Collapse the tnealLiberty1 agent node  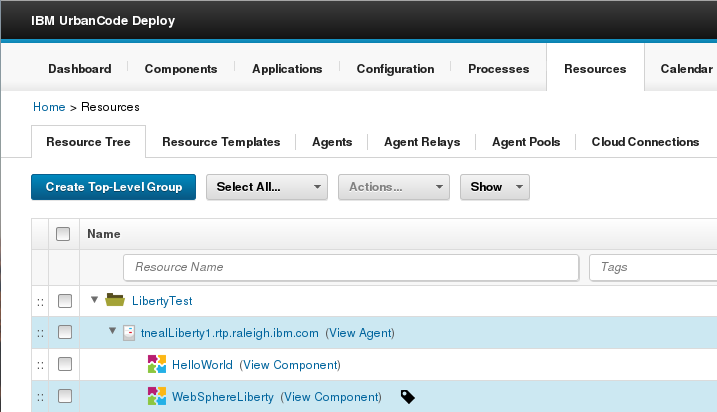click(113, 332)
